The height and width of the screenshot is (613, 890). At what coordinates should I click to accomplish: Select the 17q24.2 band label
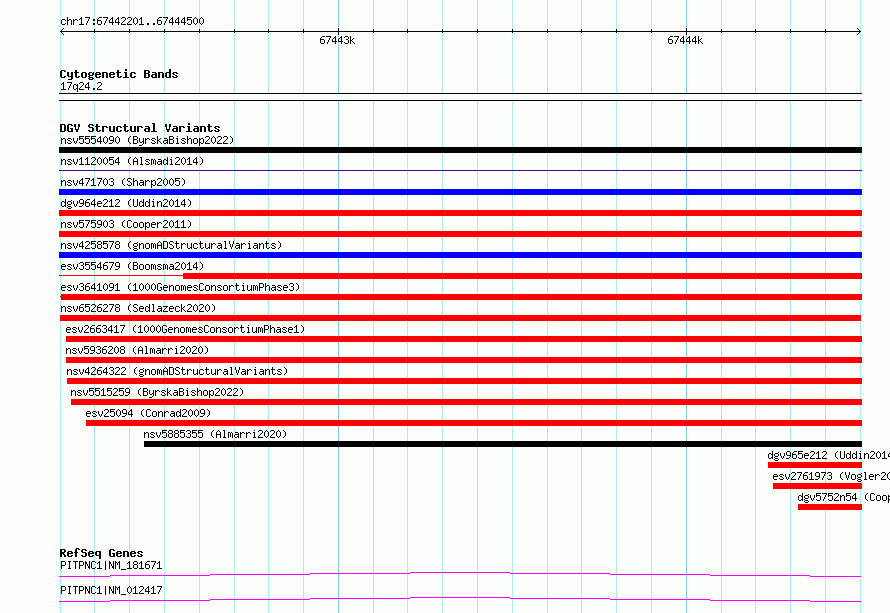81,86
